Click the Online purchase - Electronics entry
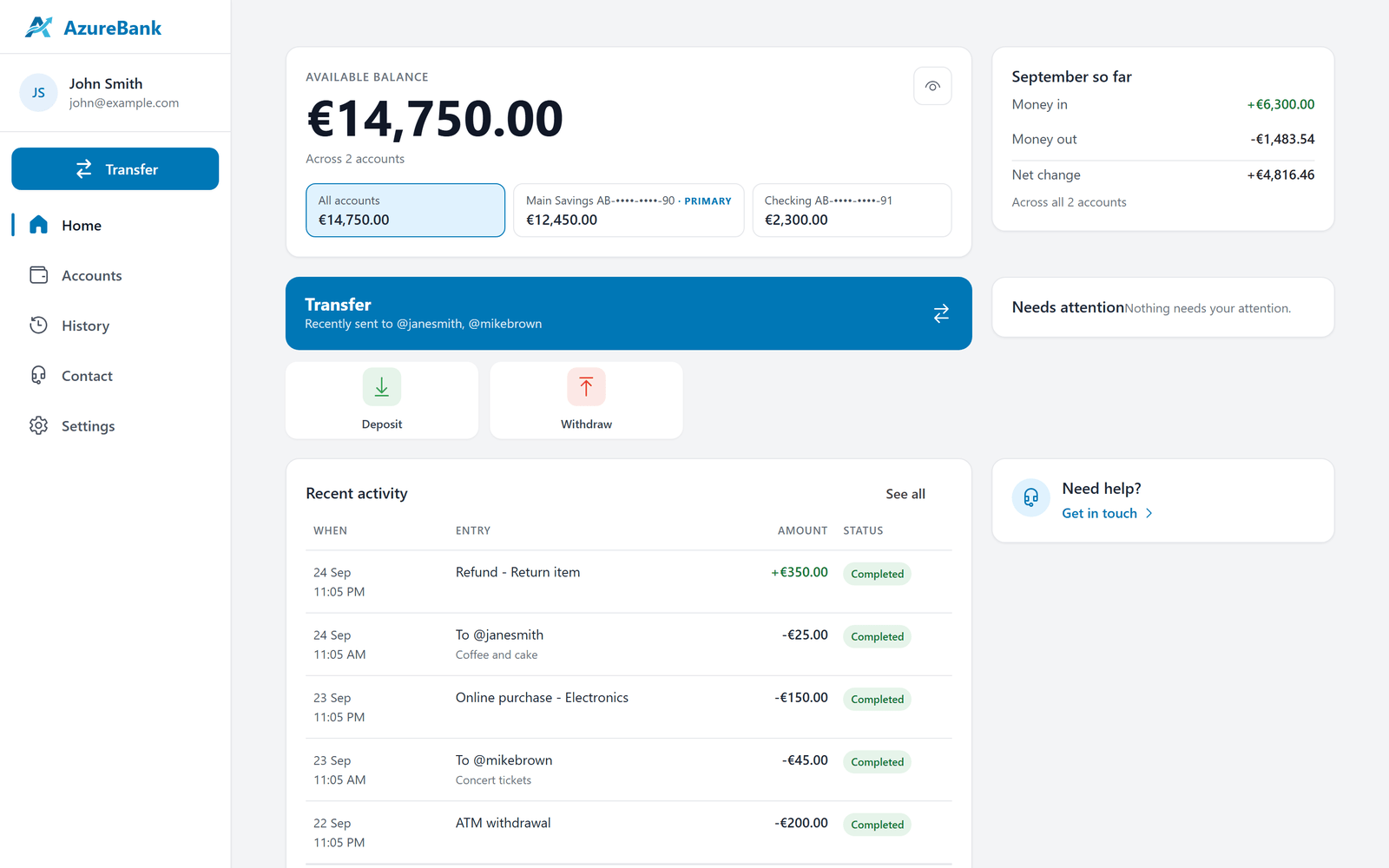The image size is (1389, 868). click(x=542, y=697)
